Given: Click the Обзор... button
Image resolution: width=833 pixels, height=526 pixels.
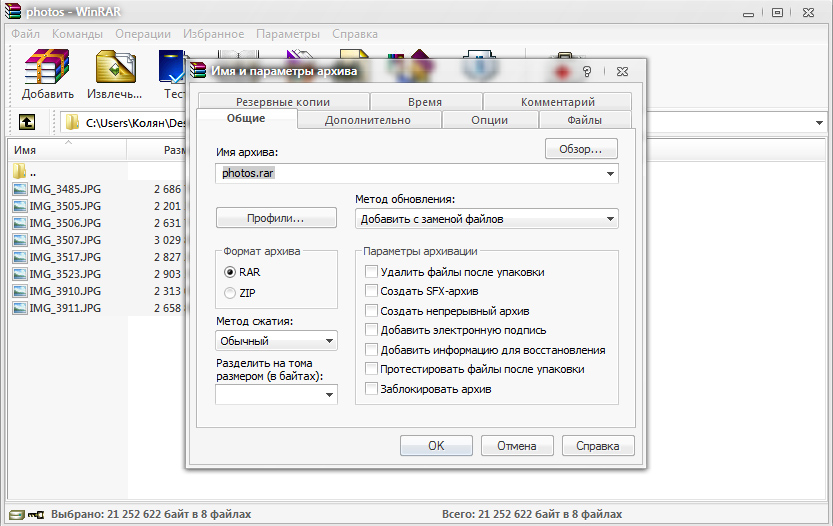Looking at the screenshot, I should coord(581,149).
